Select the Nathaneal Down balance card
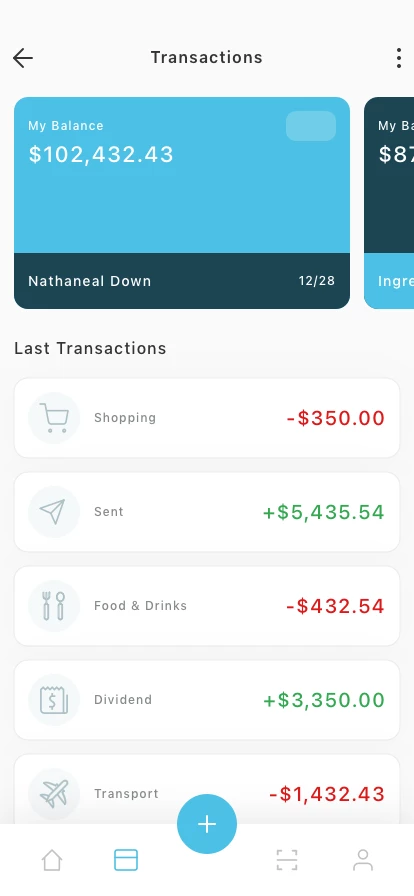Viewport: 414px width, 896px height. pyautogui.click(x=182, y=203)
